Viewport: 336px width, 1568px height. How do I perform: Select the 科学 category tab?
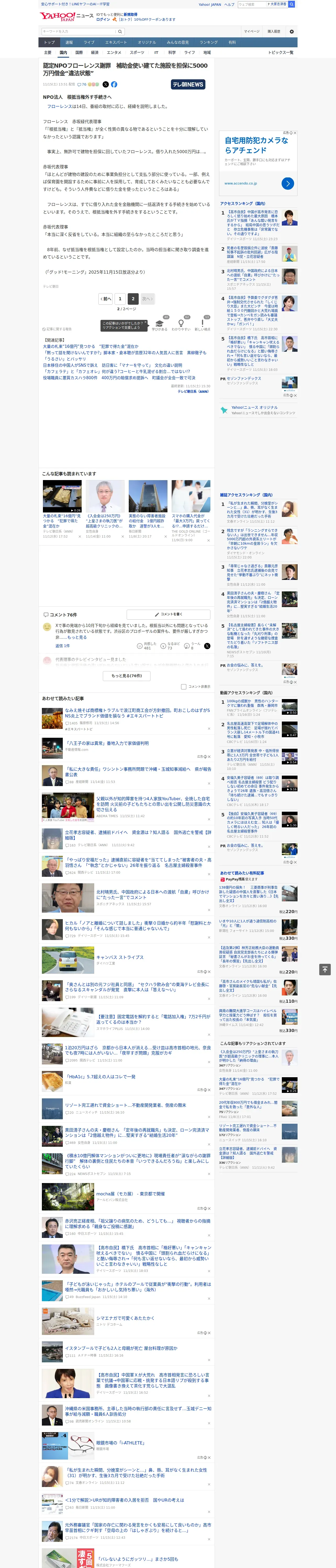[x=172, y=52]
